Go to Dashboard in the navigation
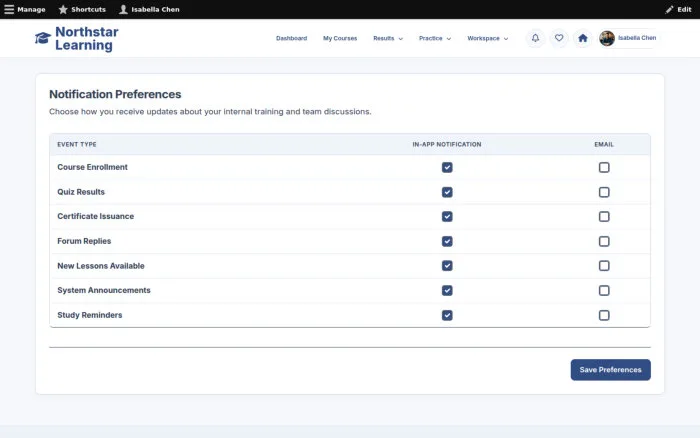700x438 pixels. 292,38
